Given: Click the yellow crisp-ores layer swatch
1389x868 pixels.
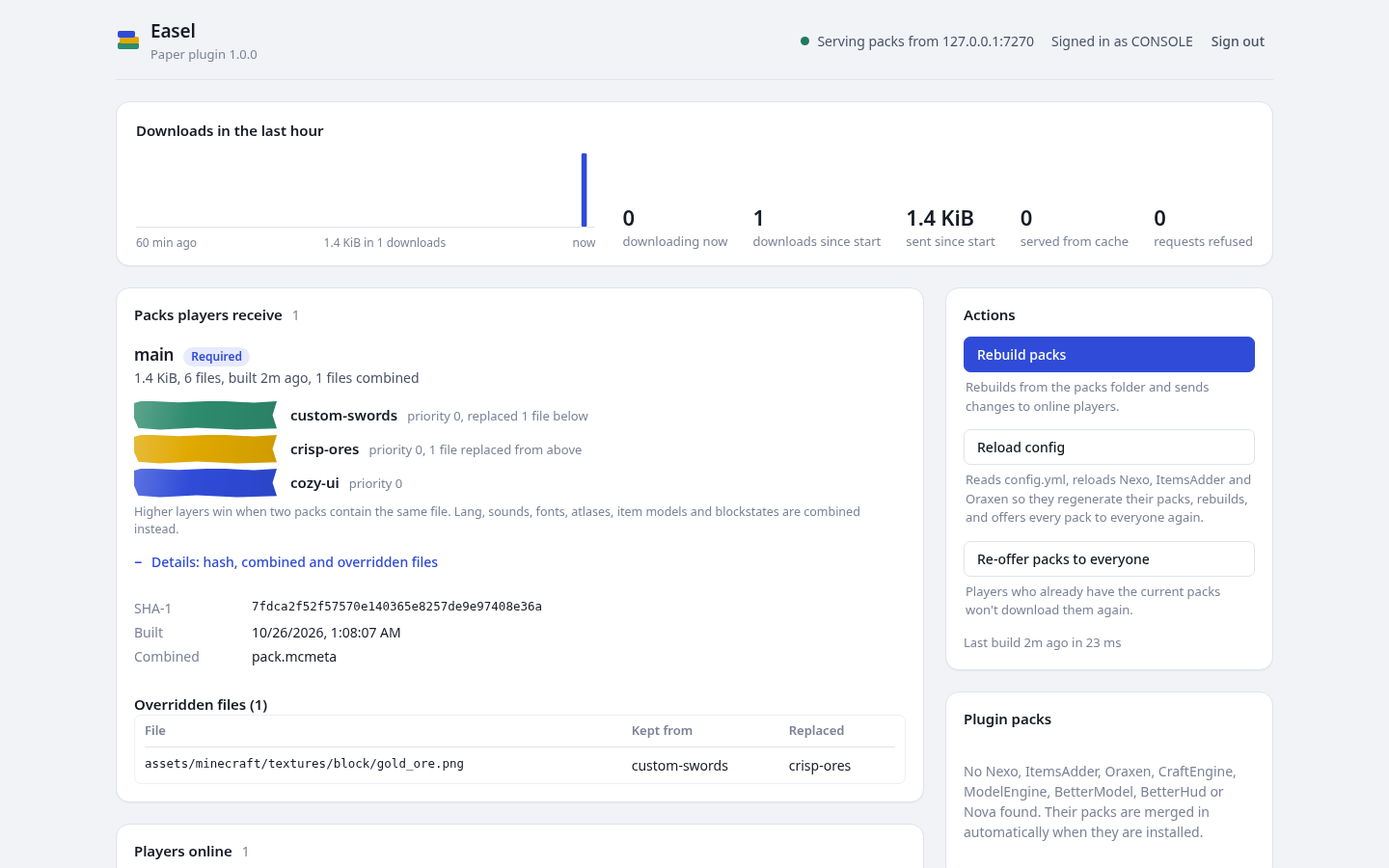Looking at the screenshot, I should tap(205, 449).
